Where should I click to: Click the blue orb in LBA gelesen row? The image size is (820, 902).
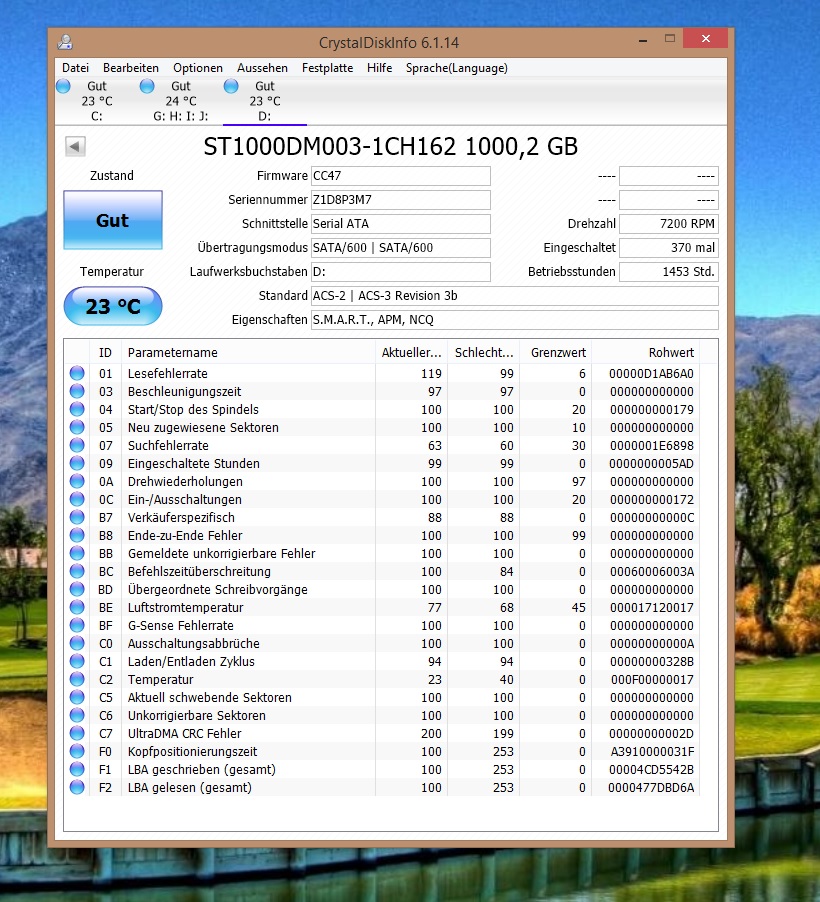[x=77, y=788]
